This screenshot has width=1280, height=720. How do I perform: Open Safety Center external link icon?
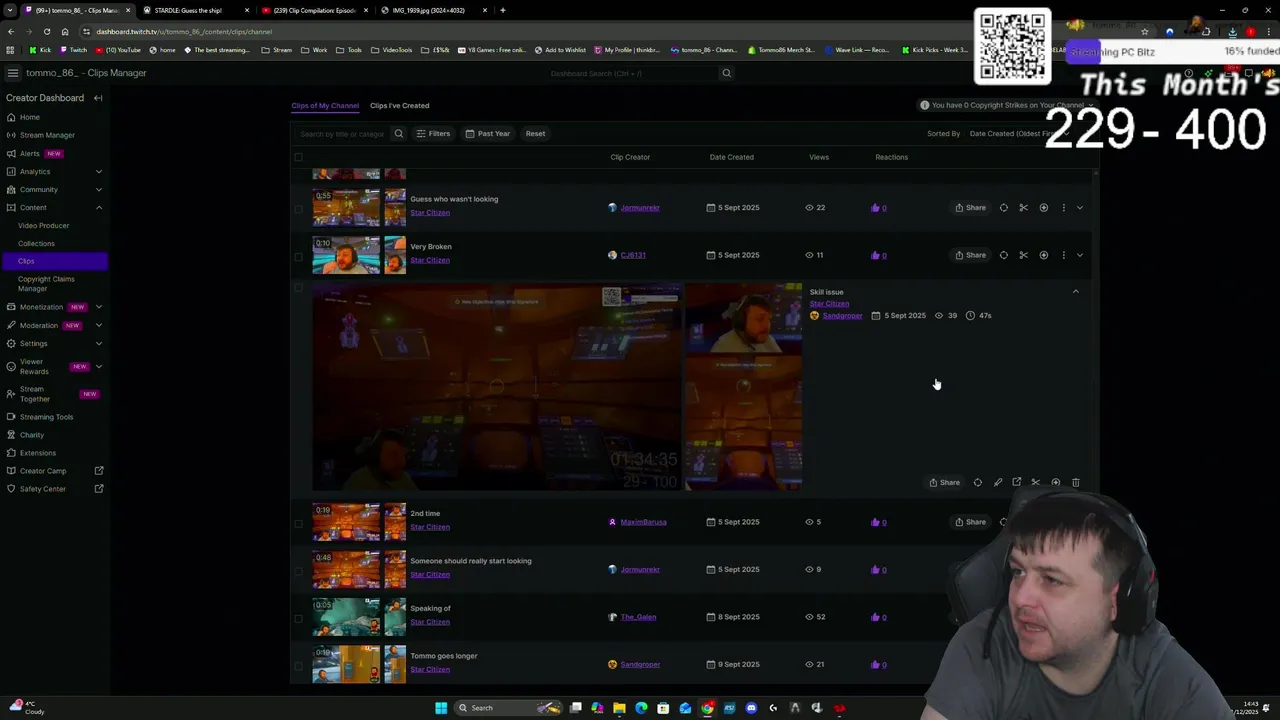coord(99,489)
